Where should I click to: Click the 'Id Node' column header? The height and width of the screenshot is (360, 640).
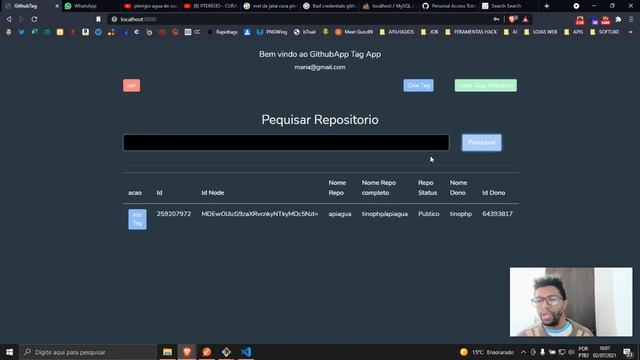point(213,193)
